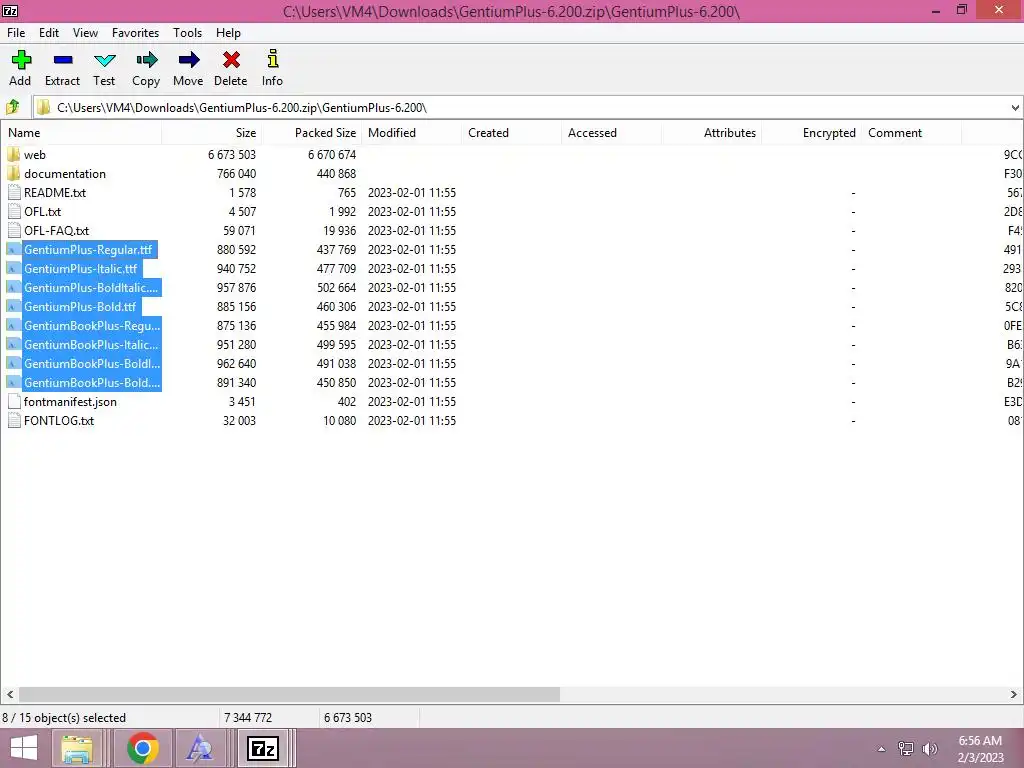Screen dimensions: 1024x768
Task: Sort by Size column header
Action: 212,133
